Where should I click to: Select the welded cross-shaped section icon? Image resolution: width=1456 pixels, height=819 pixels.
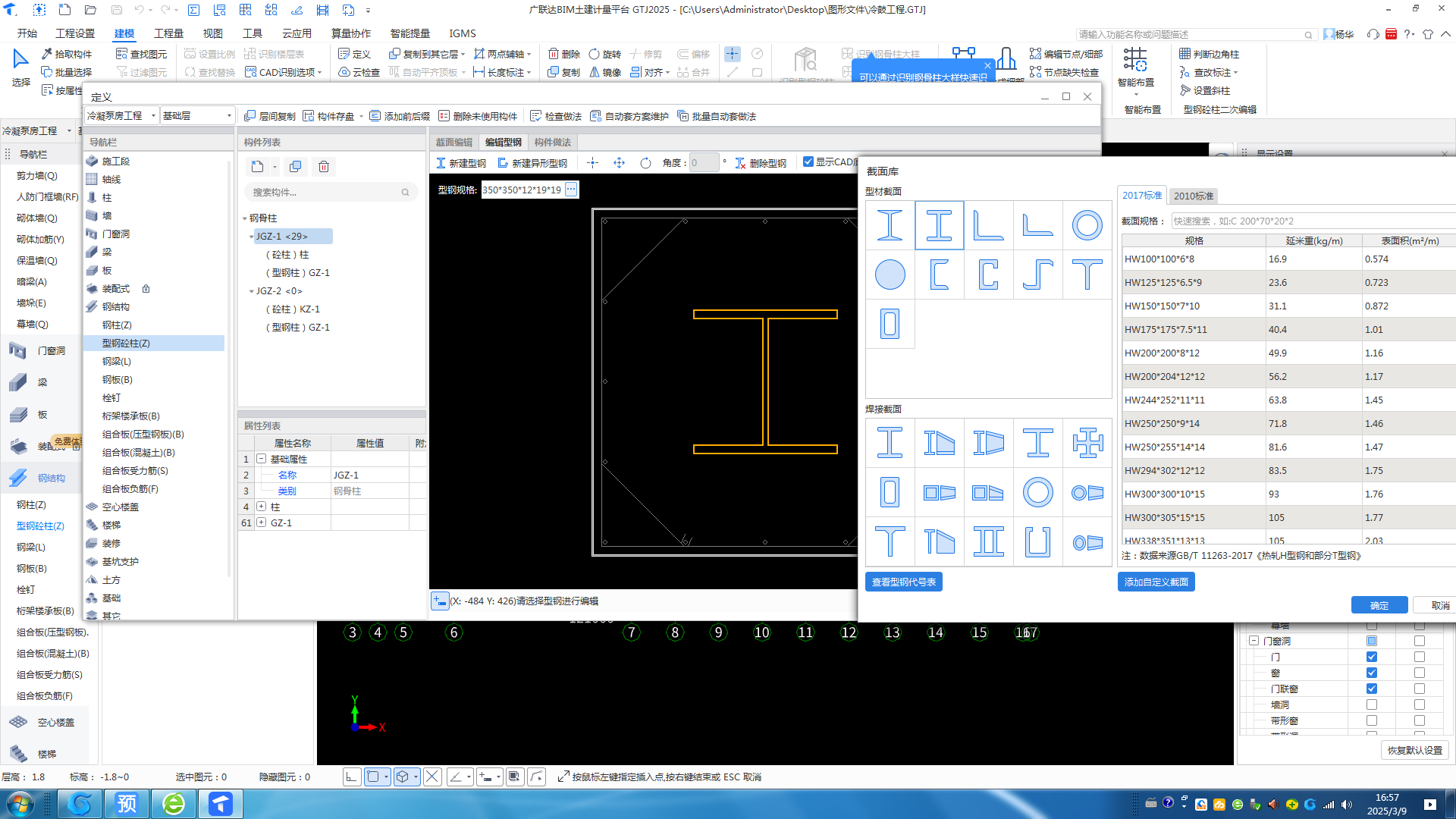[x=1087, y=443]
